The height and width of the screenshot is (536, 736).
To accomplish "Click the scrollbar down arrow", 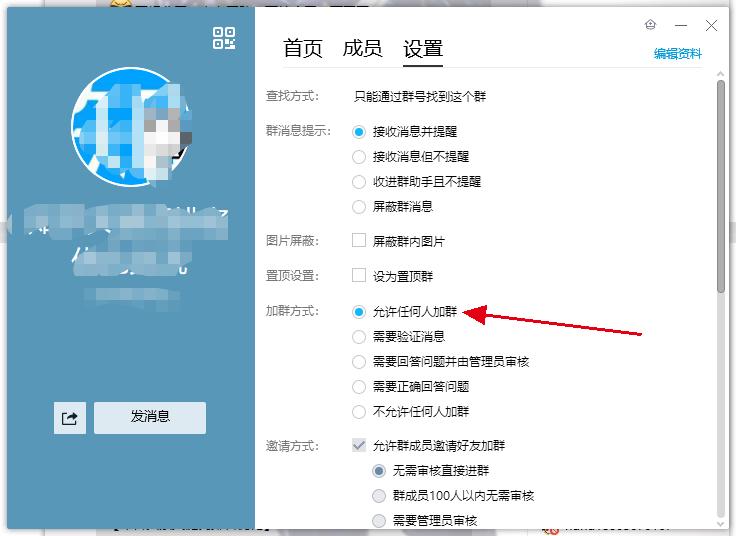I will [x=721, y=524].
